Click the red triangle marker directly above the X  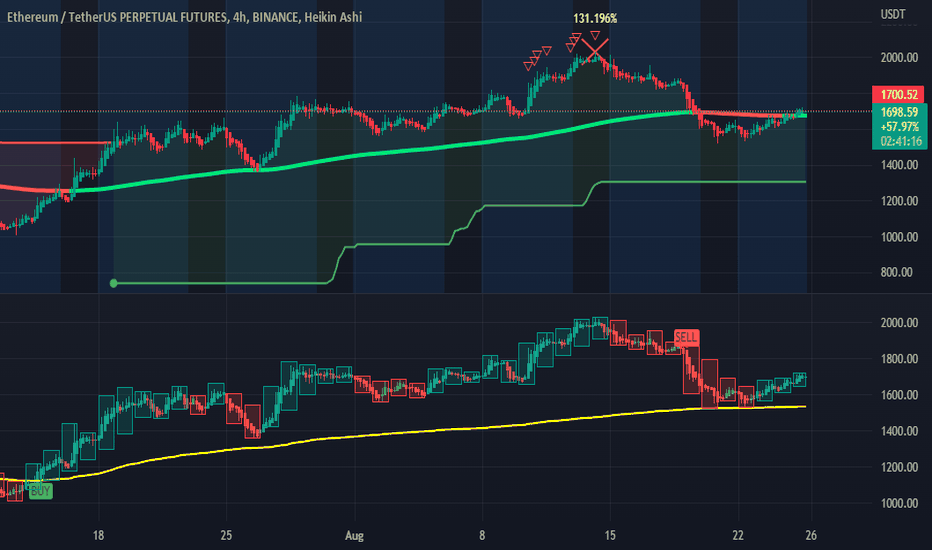coord(595,36)
